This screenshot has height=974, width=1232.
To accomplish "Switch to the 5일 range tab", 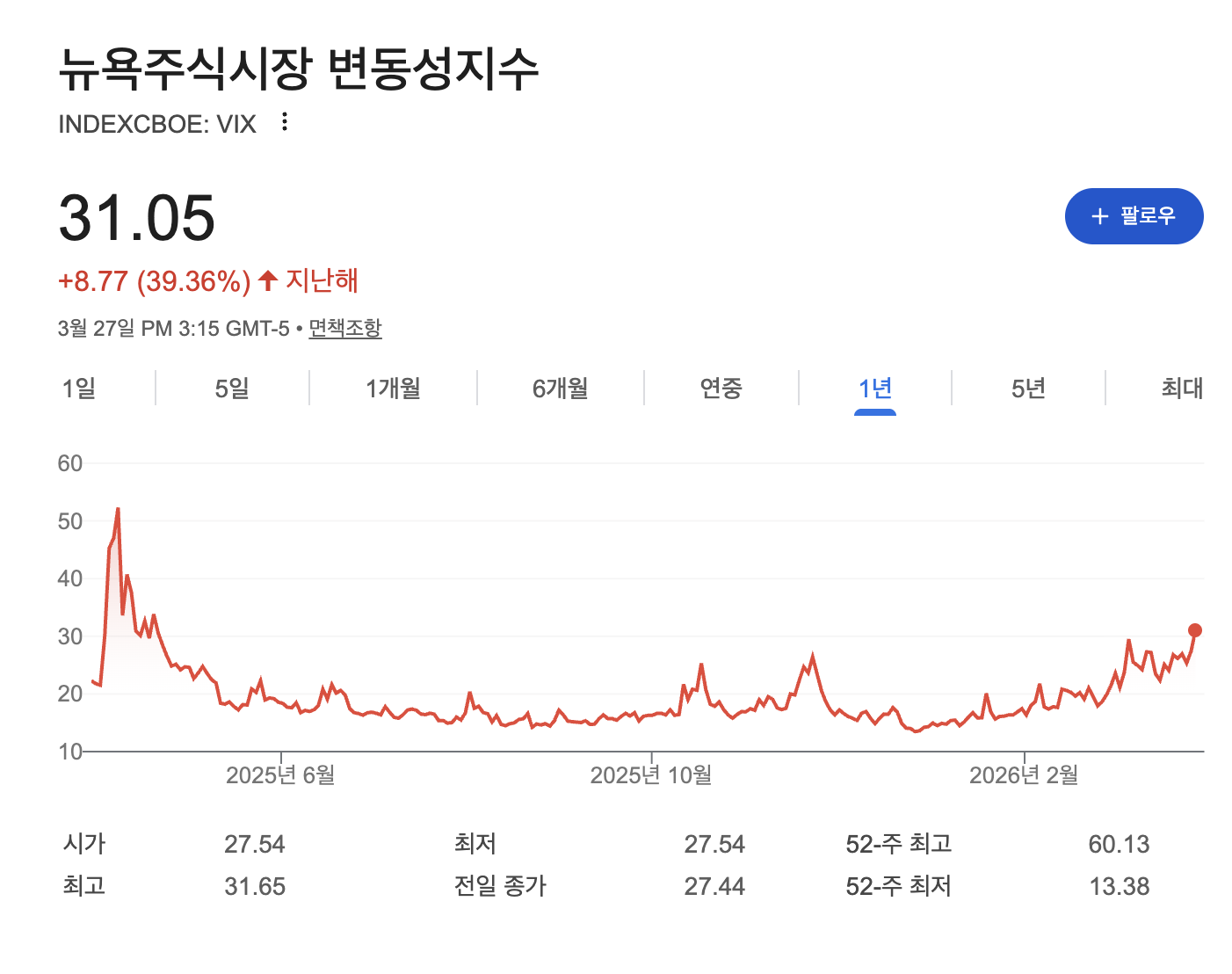I will pos(232,388).
